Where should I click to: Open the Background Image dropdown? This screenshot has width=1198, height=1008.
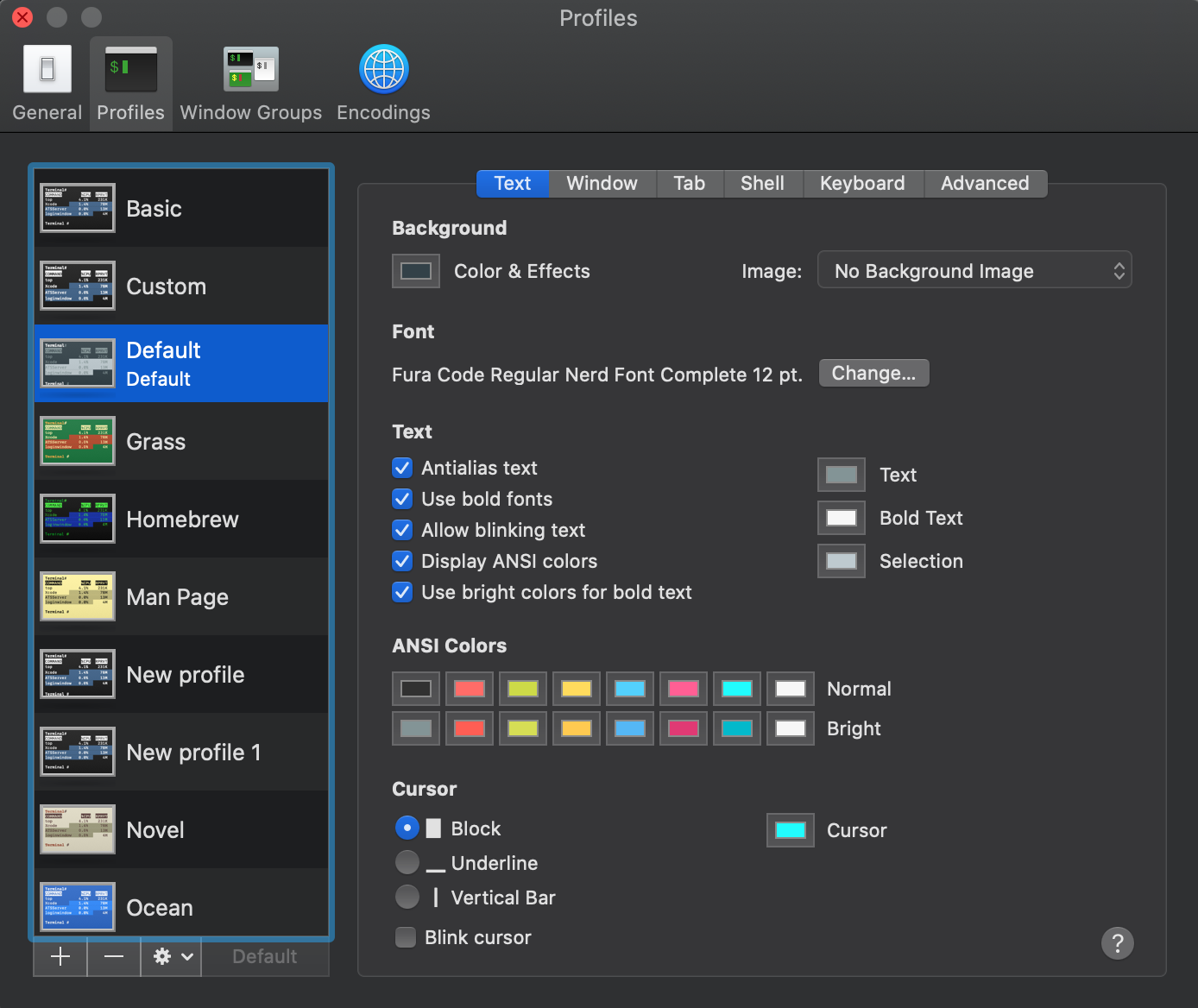[x=974, y=270]
